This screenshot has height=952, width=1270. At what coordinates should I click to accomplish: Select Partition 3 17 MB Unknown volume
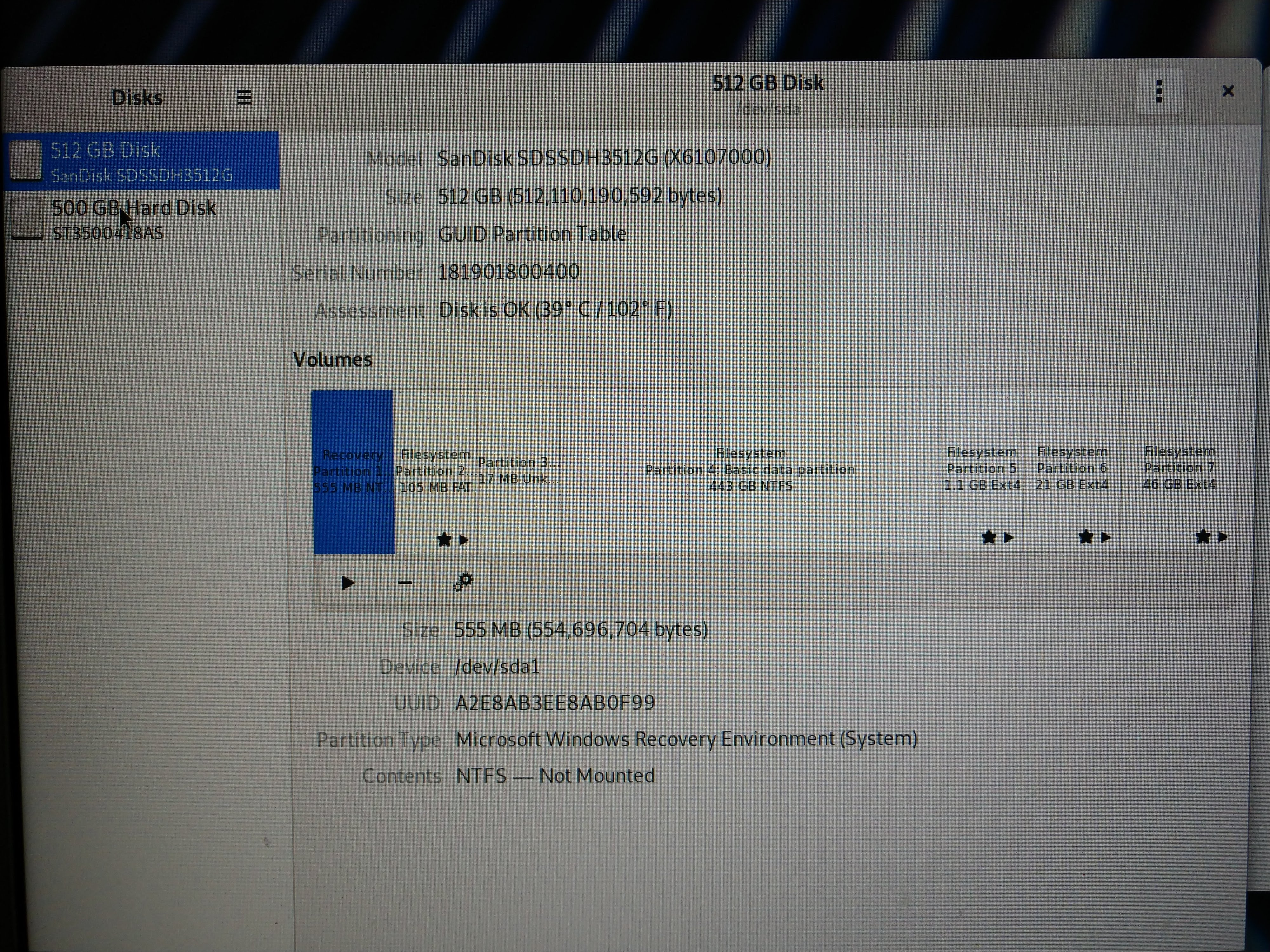point(518,471)
